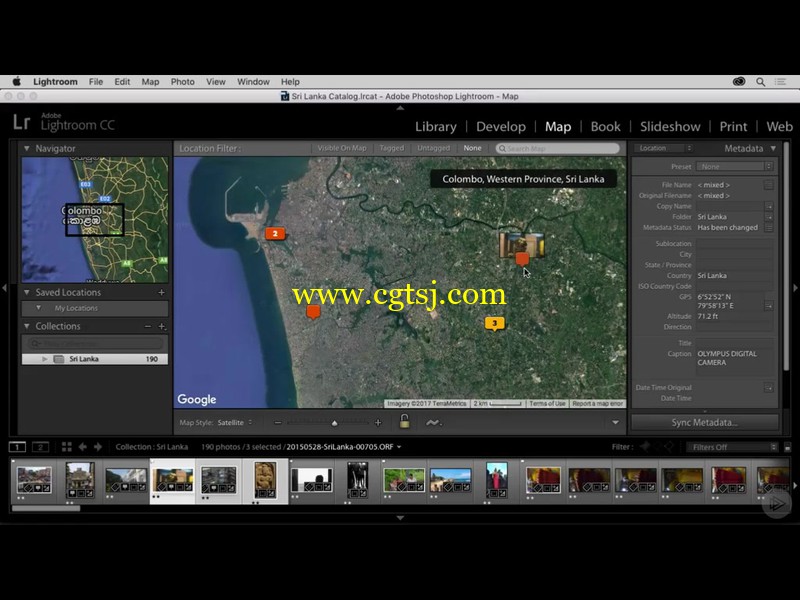
Task: Click the collections search field
Action: (x=95, y=343)
